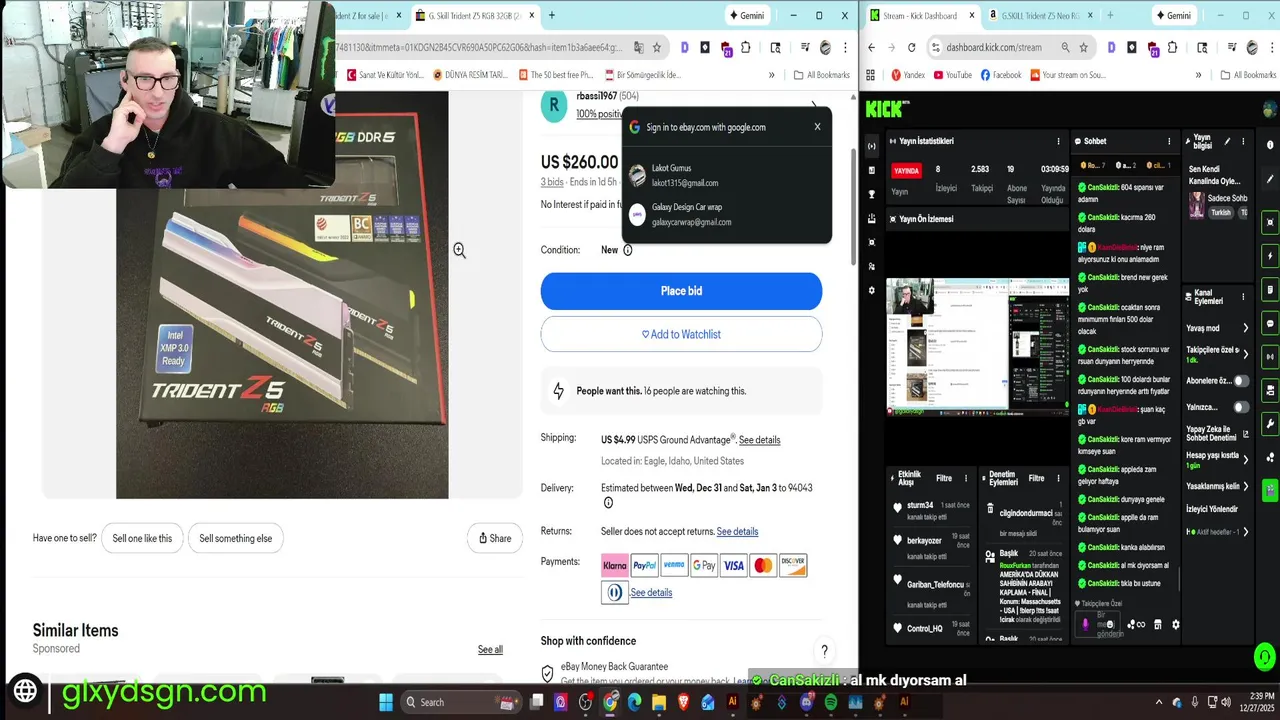This screenshot has height=720, width=1280.
Task: Open the Sell something else option
Action: pyautogui.click(x=235, y=538)
